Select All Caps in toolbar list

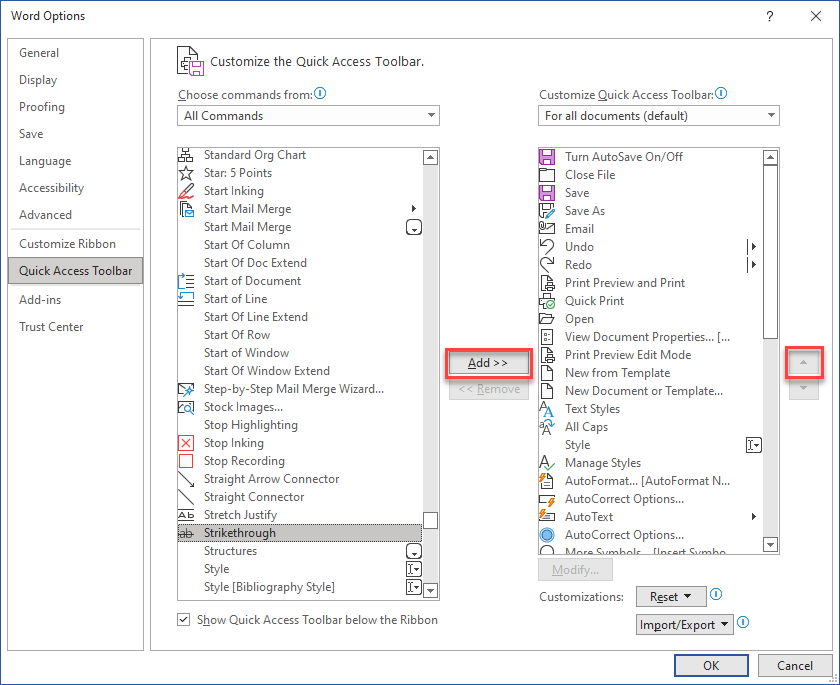coord(650,427)
